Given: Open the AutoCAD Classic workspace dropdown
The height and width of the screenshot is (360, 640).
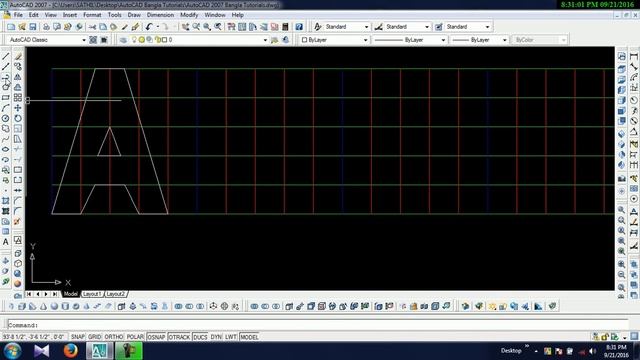Looking at the screenshot, I should [x=84, y=40].
